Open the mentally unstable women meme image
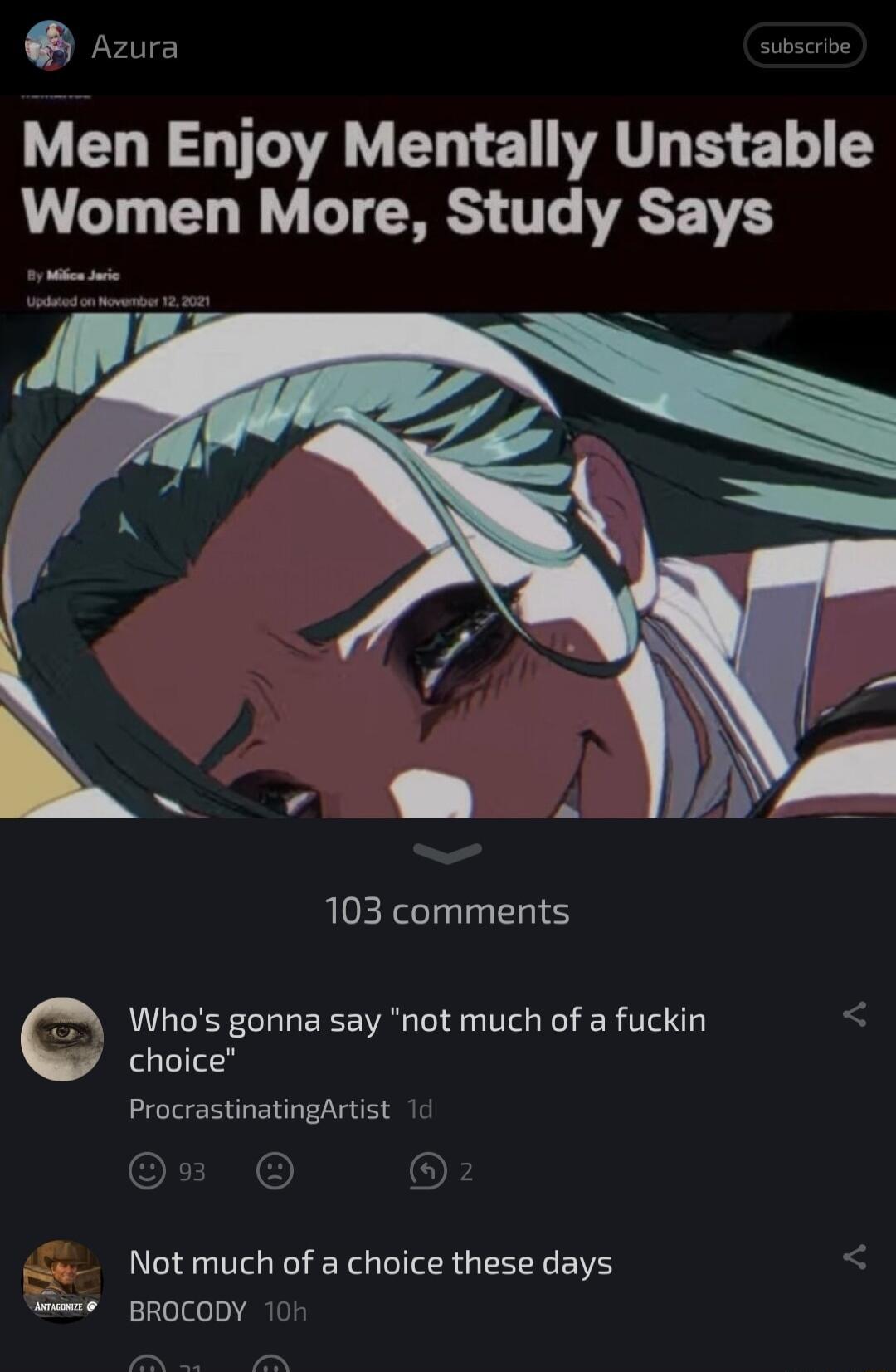The image size is (896, 1372). 448,456
